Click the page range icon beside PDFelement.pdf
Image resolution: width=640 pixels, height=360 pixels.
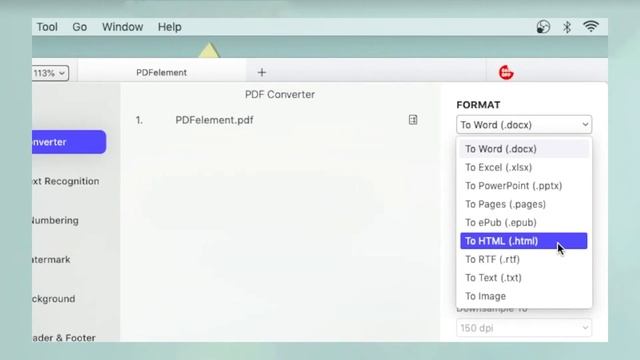click(413, 120)
